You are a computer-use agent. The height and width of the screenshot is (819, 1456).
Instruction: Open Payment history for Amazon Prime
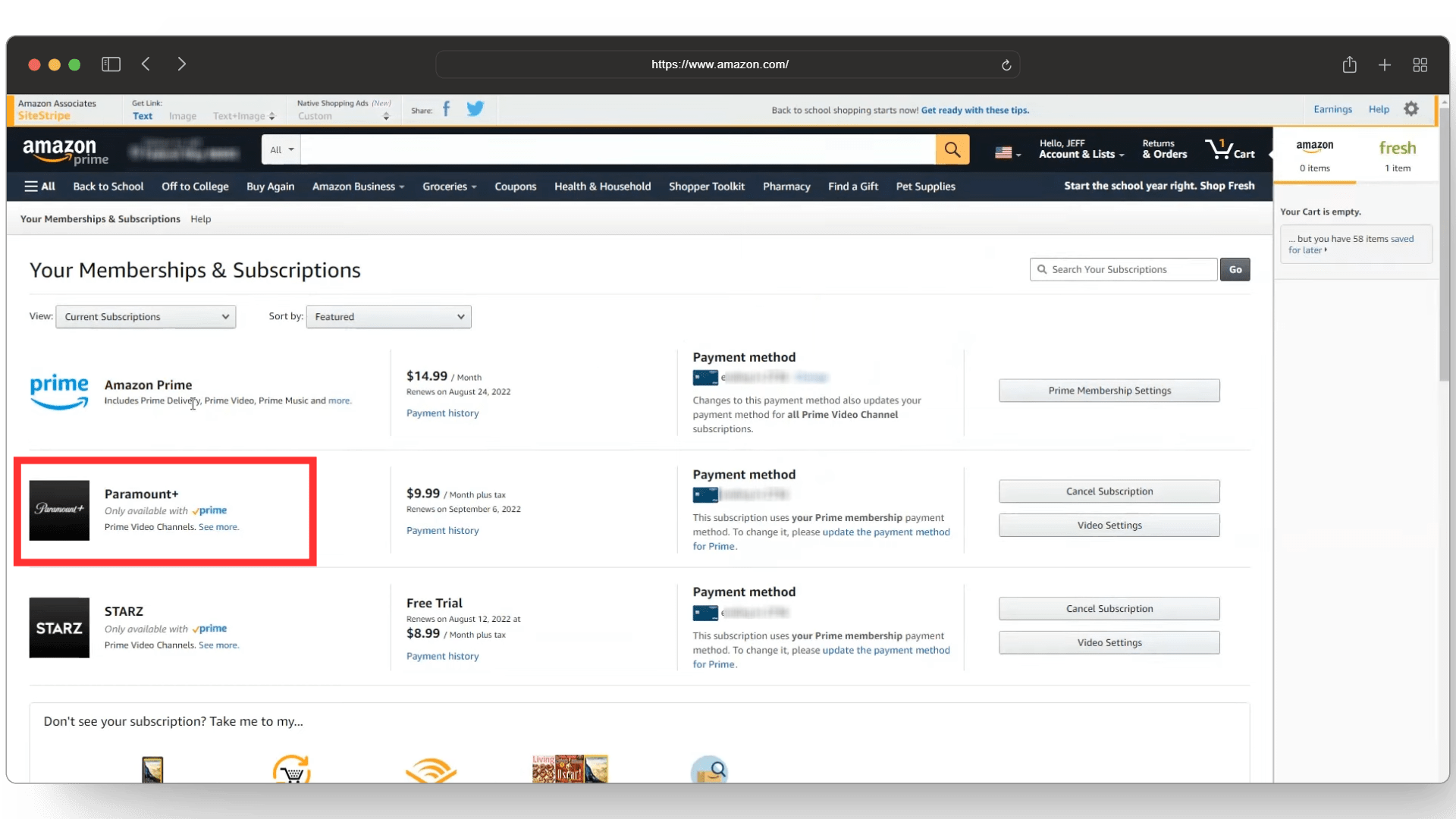442,413
